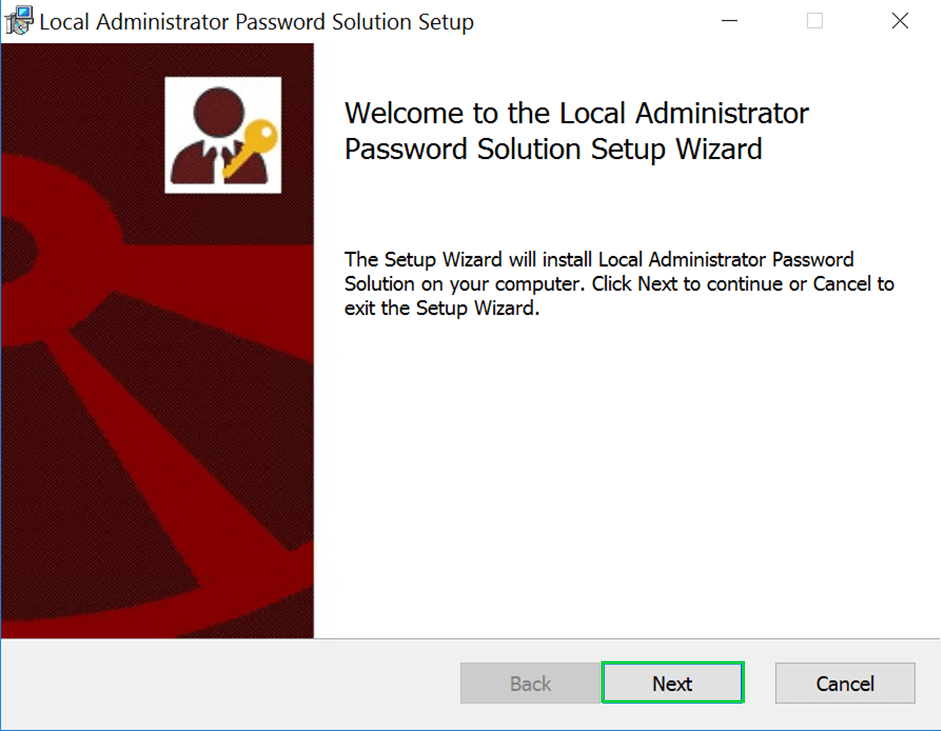Minimize the setup window

click(x=729, y=21)
